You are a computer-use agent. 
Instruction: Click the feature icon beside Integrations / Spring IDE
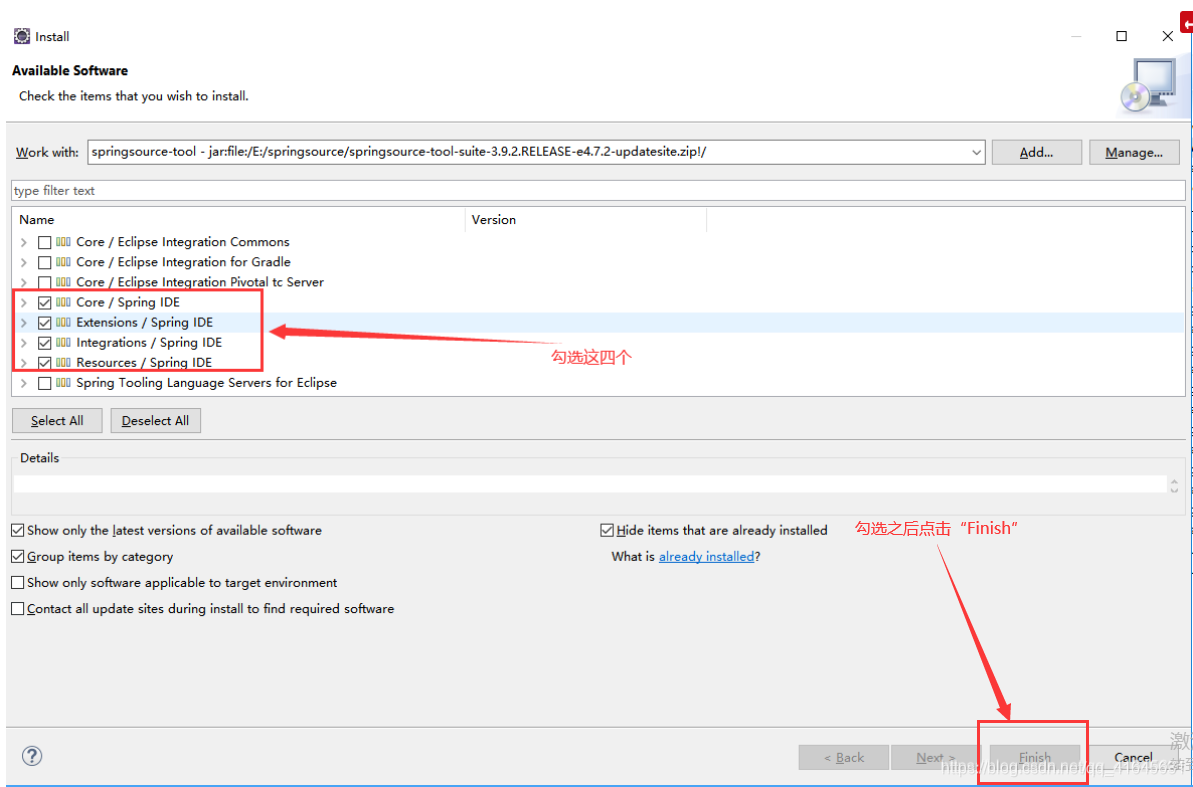(63, 342)
